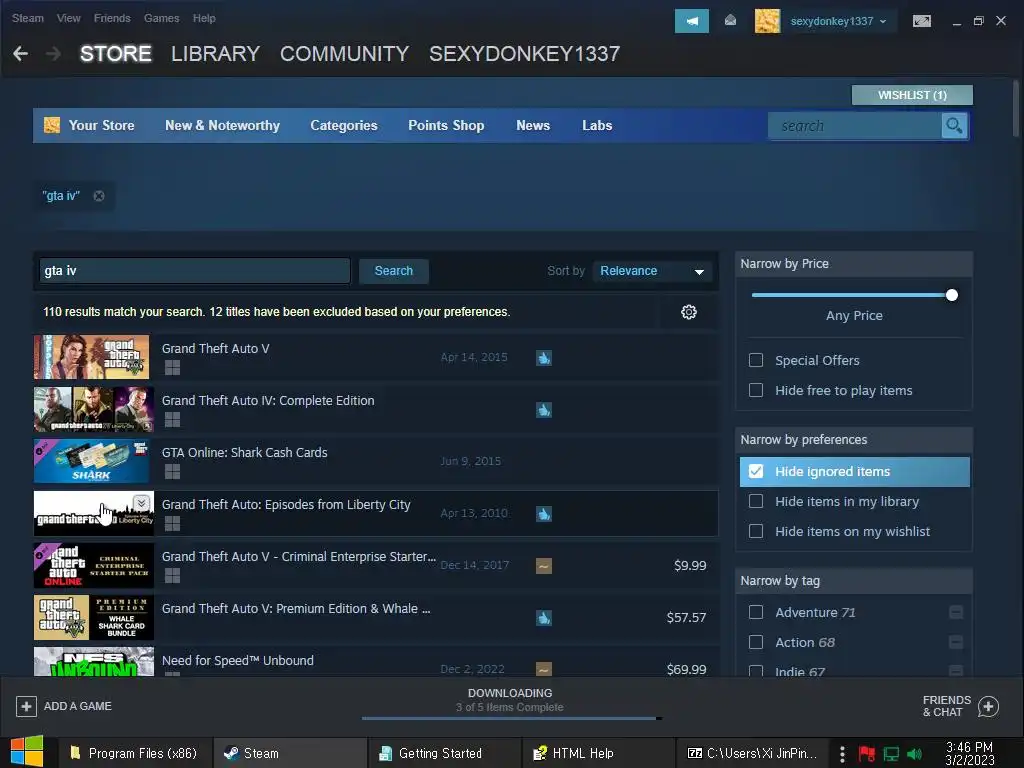Adjust the Any Price slider handle
This screenshot has width=1024, height=768.
952,295
